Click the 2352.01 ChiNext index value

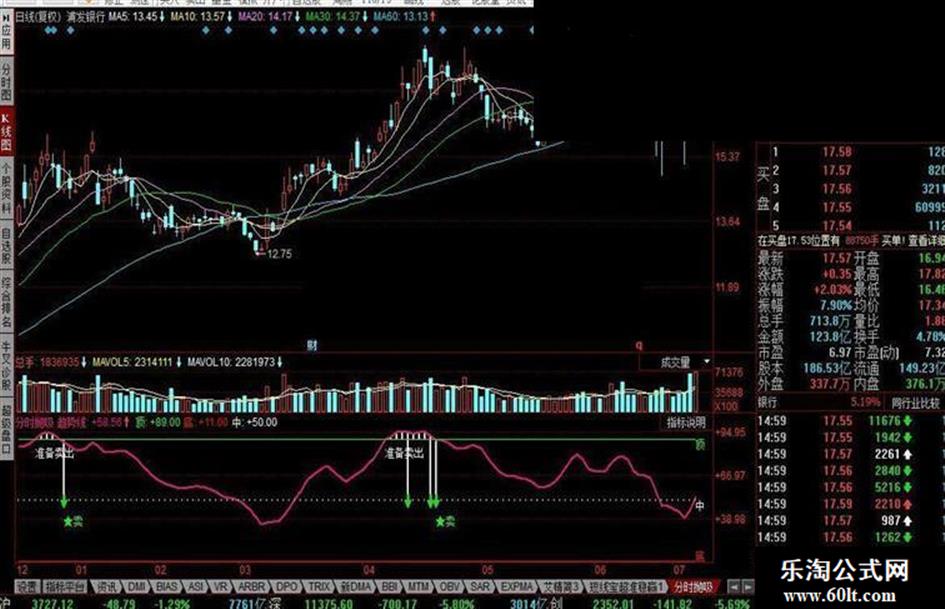(613, 603)
